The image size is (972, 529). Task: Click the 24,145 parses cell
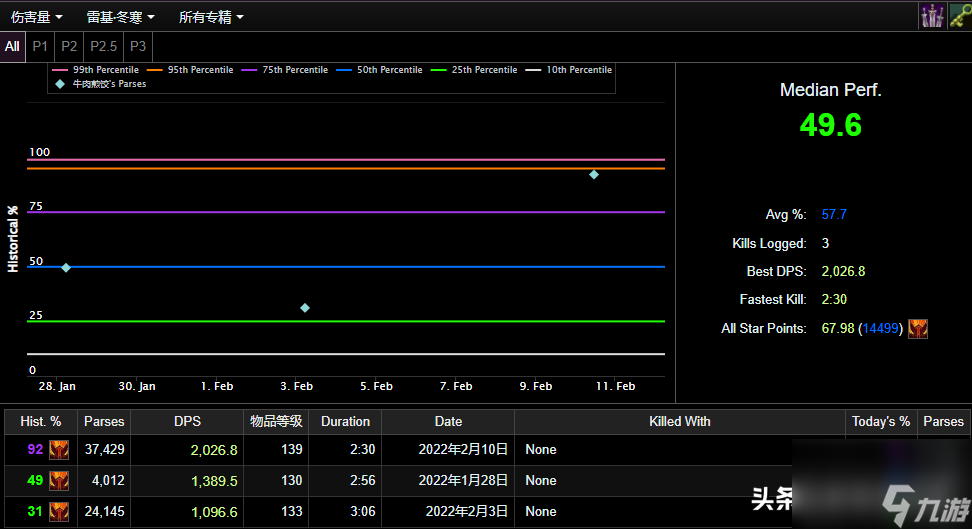[x=104, y=512]
